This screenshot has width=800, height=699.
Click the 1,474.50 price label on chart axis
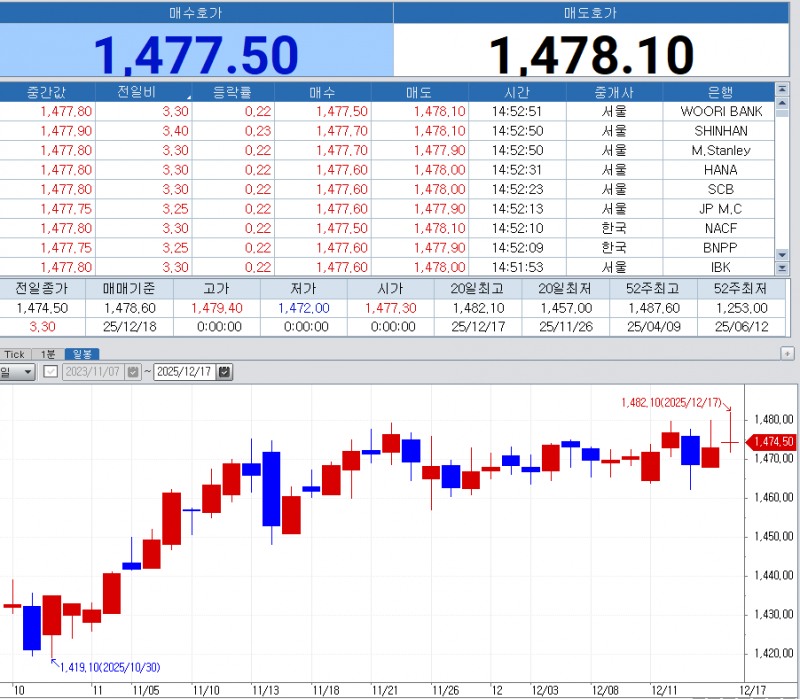coord(773,441)
